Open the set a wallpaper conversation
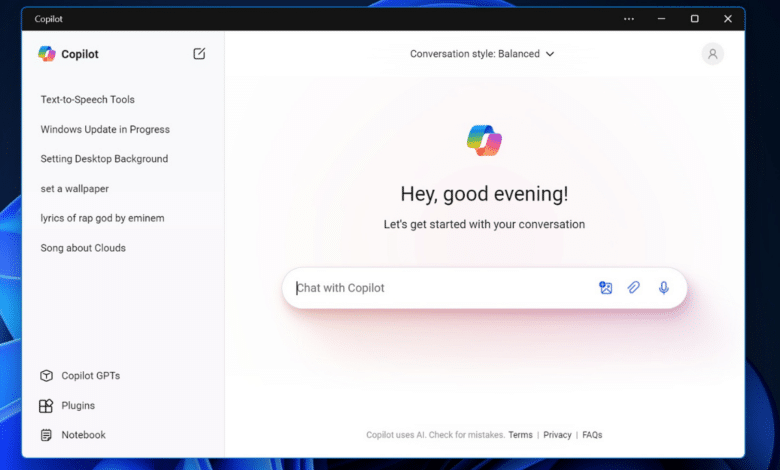Screen dimensions: 780x470 click(75, 188)
